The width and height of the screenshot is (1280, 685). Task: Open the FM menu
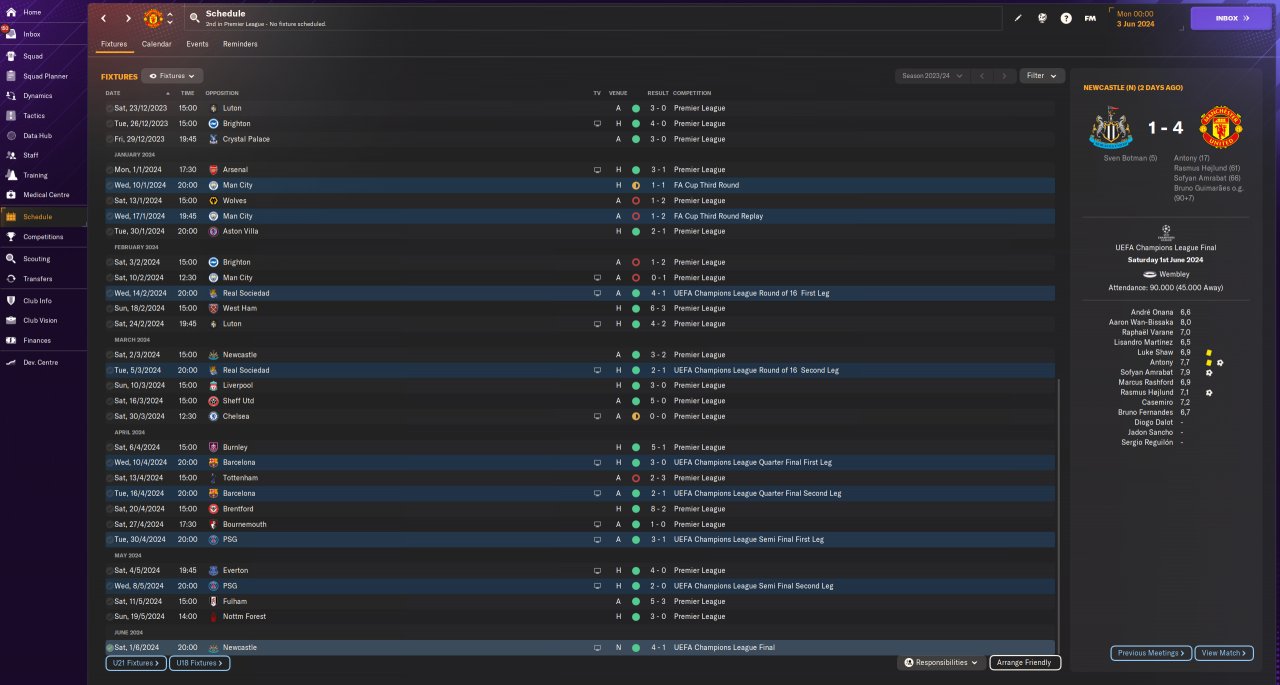(x=1090, y=18)
